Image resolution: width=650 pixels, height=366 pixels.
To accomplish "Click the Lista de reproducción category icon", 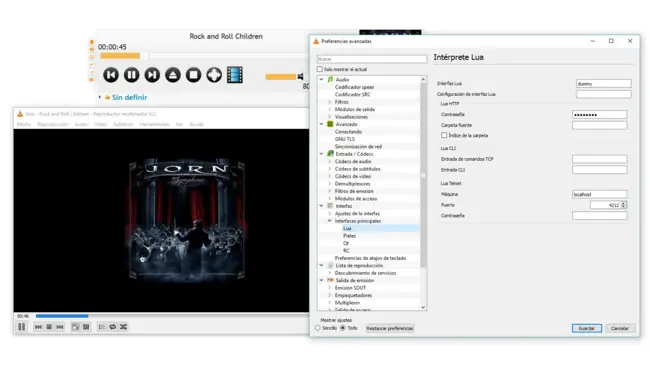I will pyautogui.click(x=330, y=265).
